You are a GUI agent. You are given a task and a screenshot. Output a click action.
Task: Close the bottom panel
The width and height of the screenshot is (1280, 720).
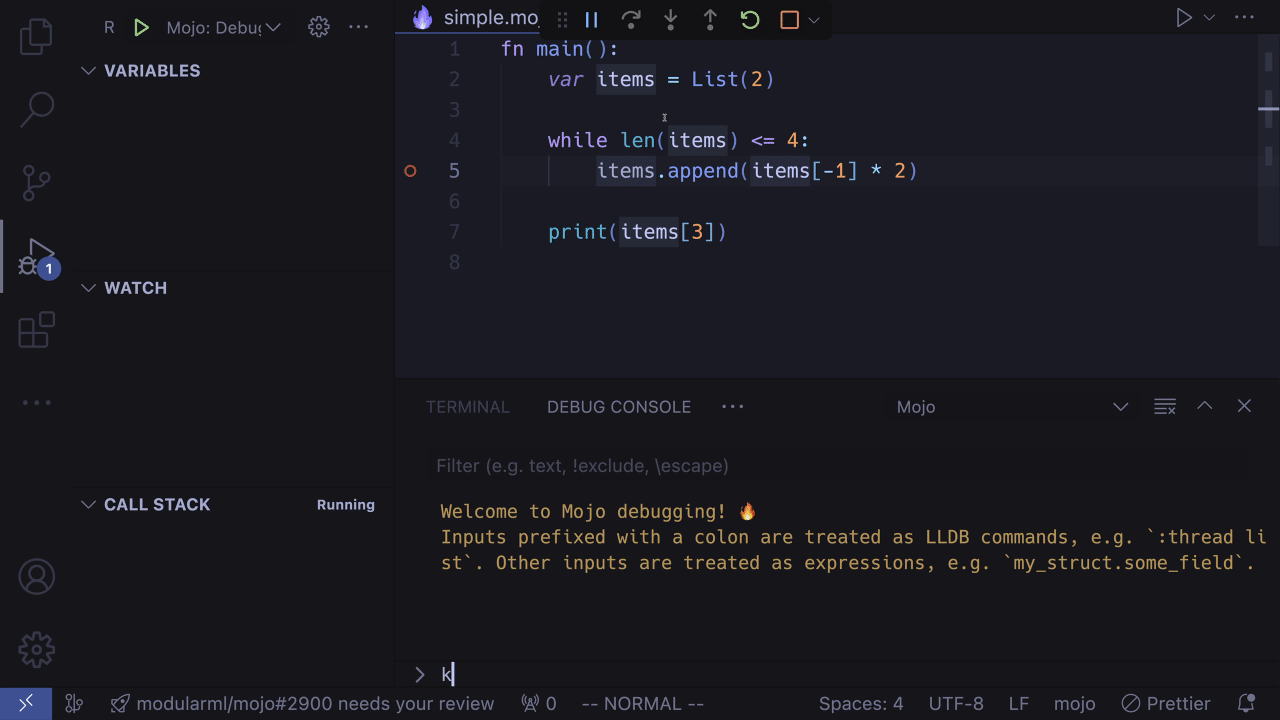point(1244,406)
